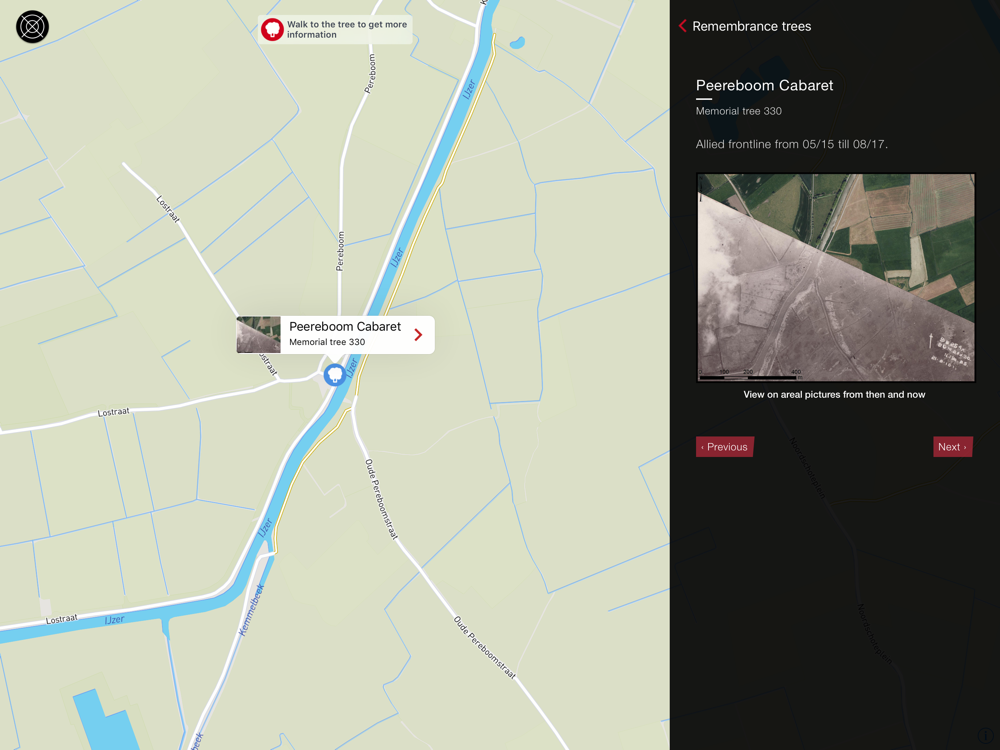The image size is (1000, 750).
Task: Tap the callout thumbnail image
Action: coord(258,335)
